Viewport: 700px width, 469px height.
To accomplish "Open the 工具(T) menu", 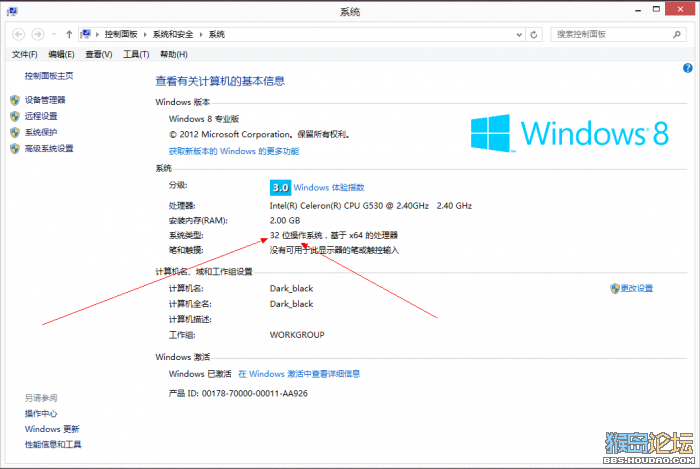I will (136, 54).
